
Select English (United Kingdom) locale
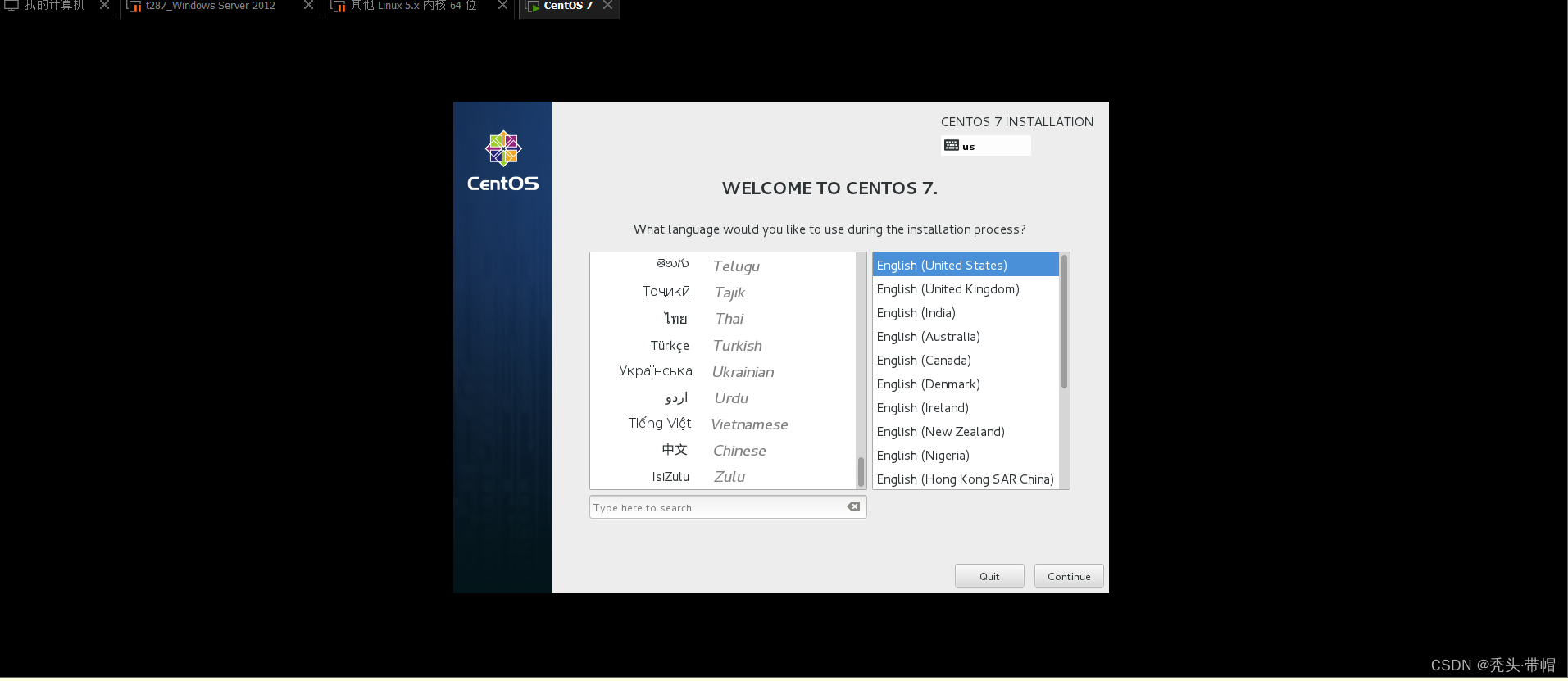tap(966, 288)
